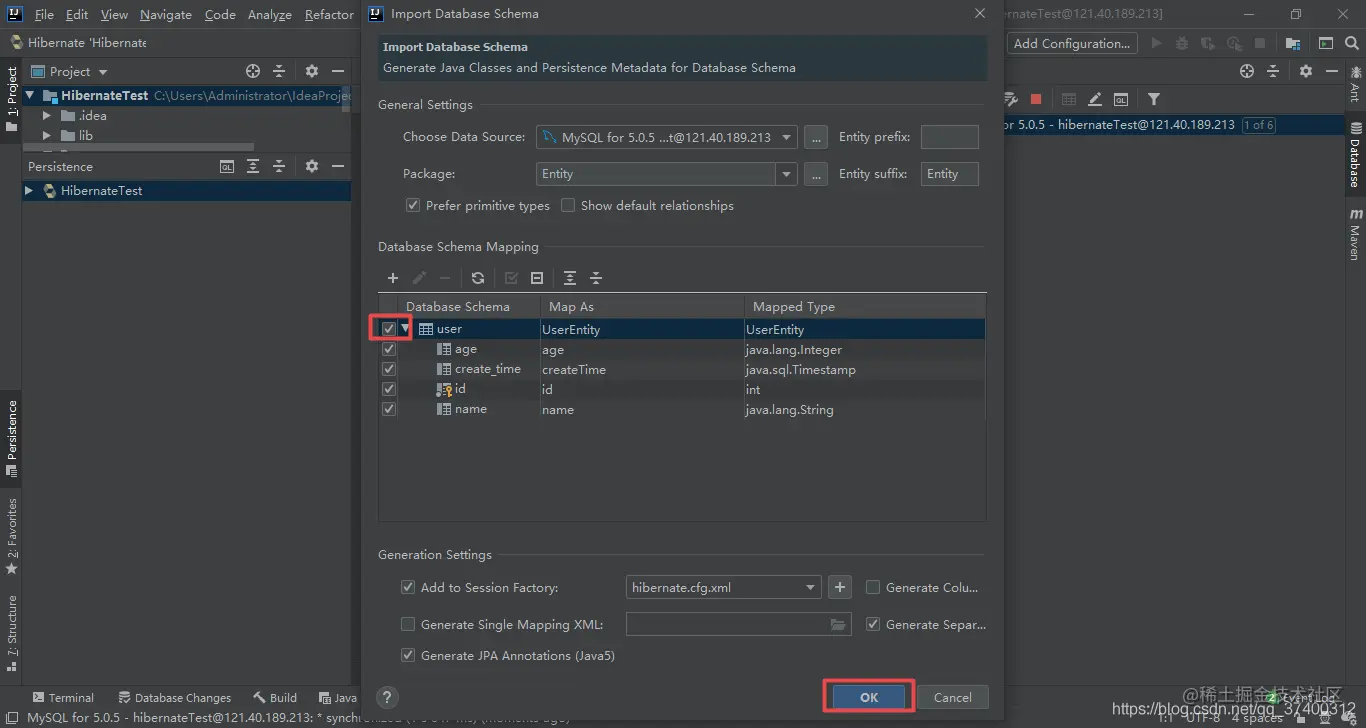Enable Show default relationships checkbox
Image resolution: width=1366 pixels, height=728 pixels.
[568, 205]
